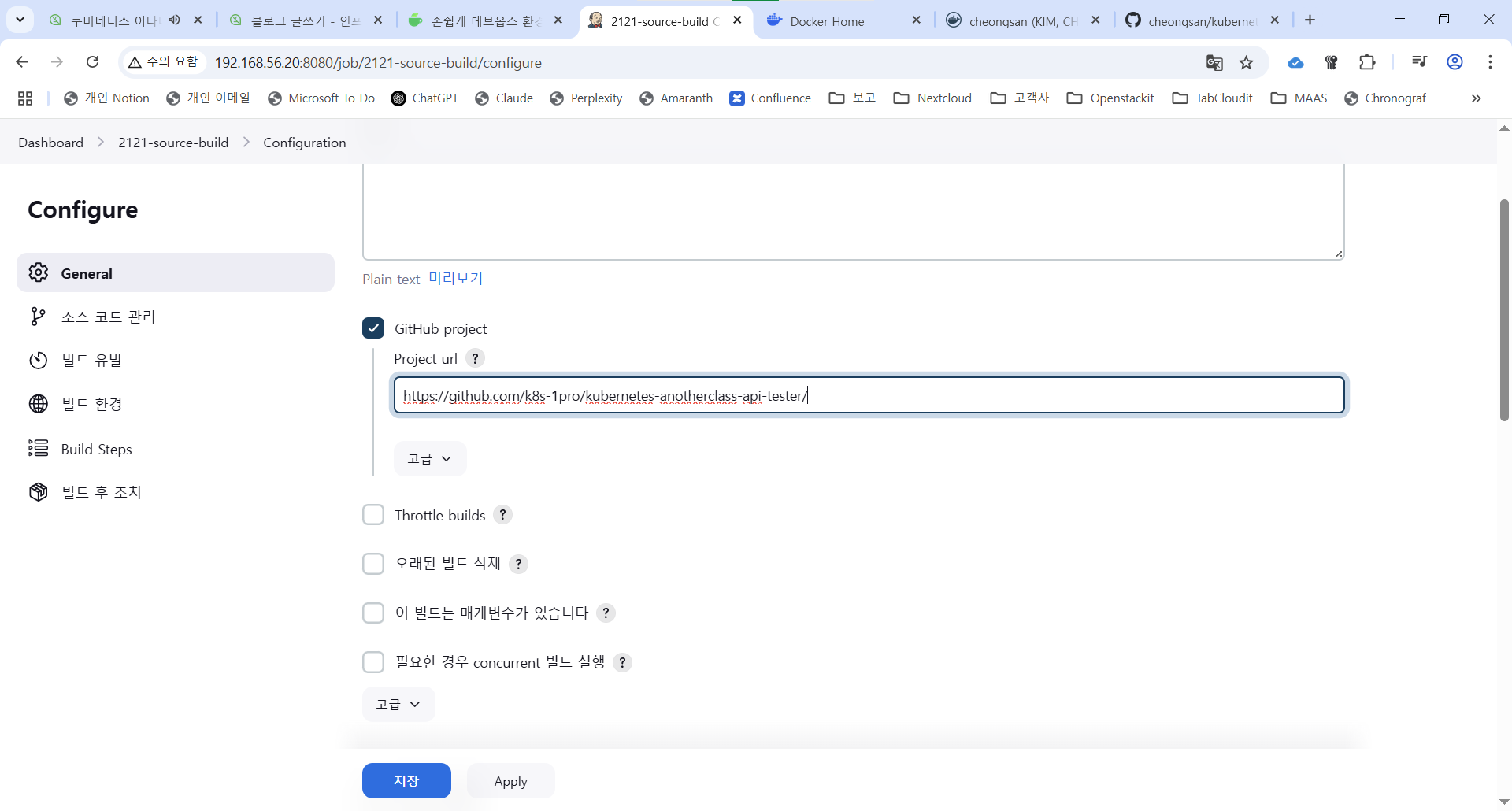Expand 고급 options under Project url
Viewport: 1512px width, 811px height.
pos(430,458)
